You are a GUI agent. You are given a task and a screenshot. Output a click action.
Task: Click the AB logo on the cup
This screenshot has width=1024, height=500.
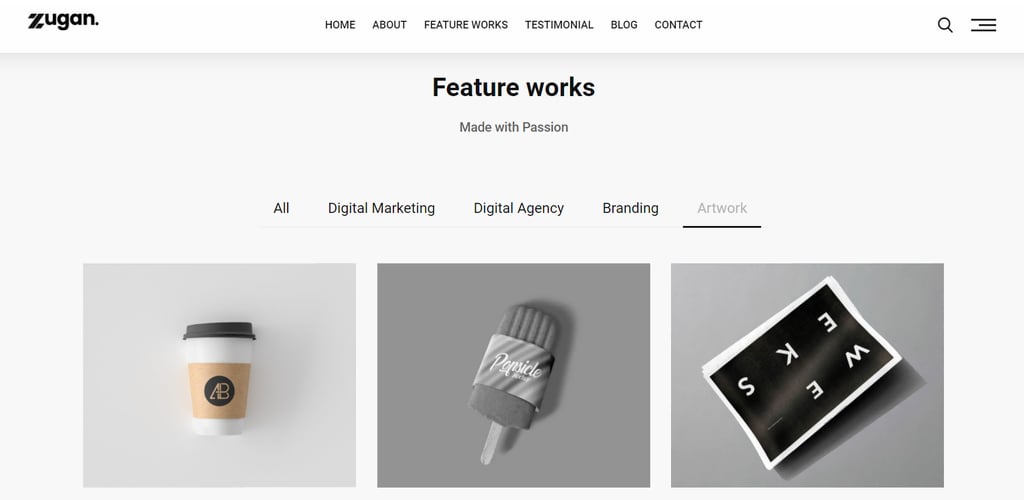219,391
